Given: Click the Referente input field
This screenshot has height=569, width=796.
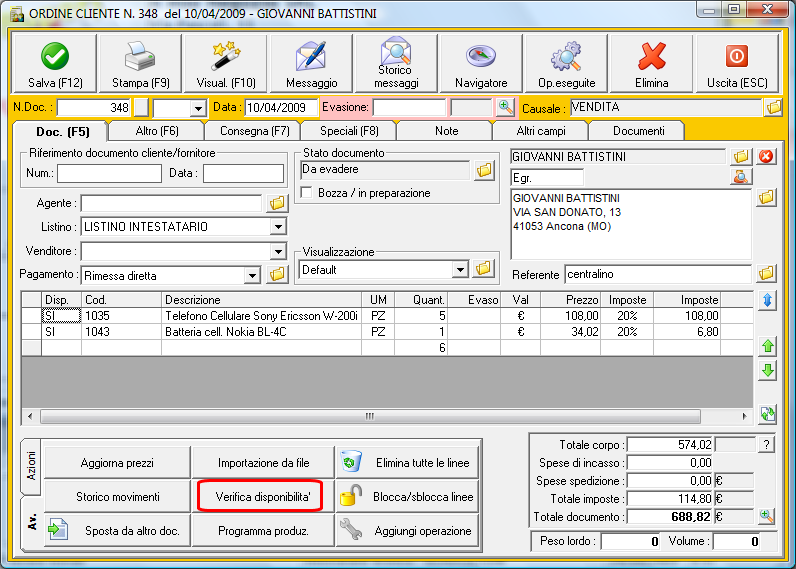Looking at the screenshot, I should coord(656,274).
